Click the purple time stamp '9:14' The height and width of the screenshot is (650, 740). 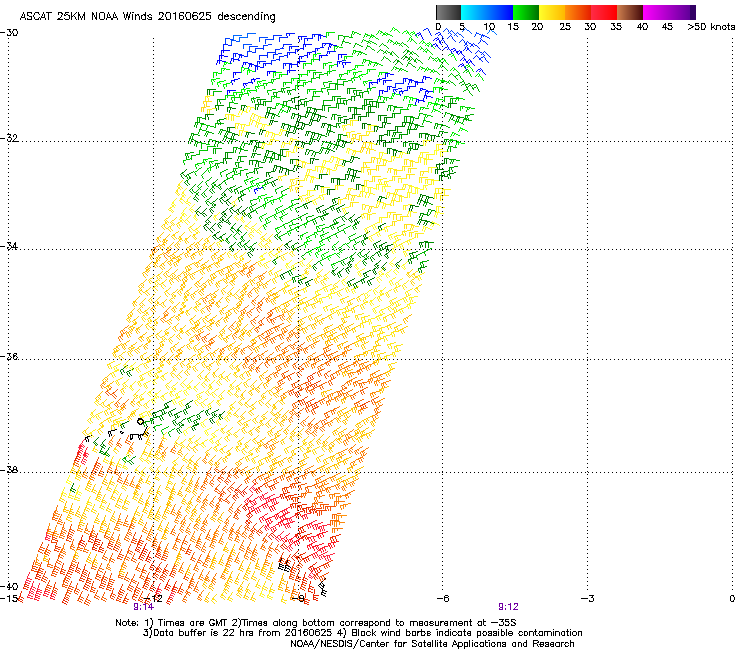tap(143, 607)
